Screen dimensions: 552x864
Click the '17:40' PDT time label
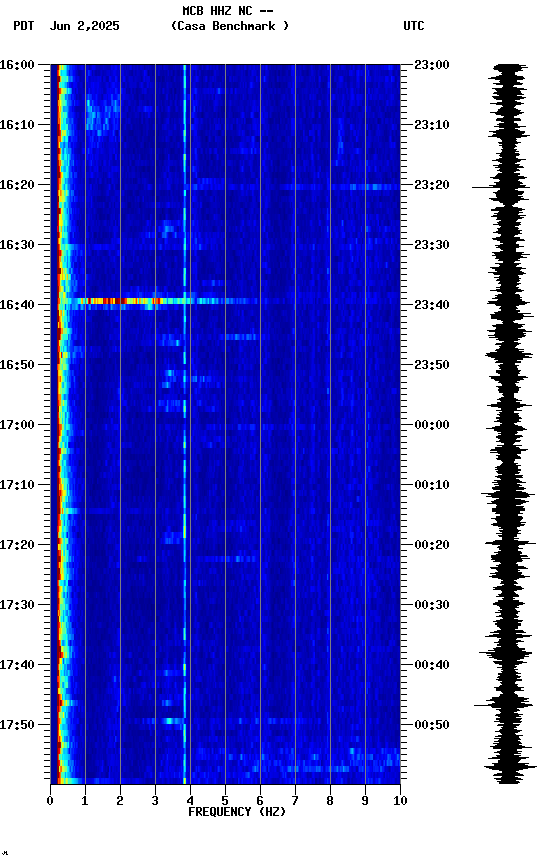pos(17,666)
